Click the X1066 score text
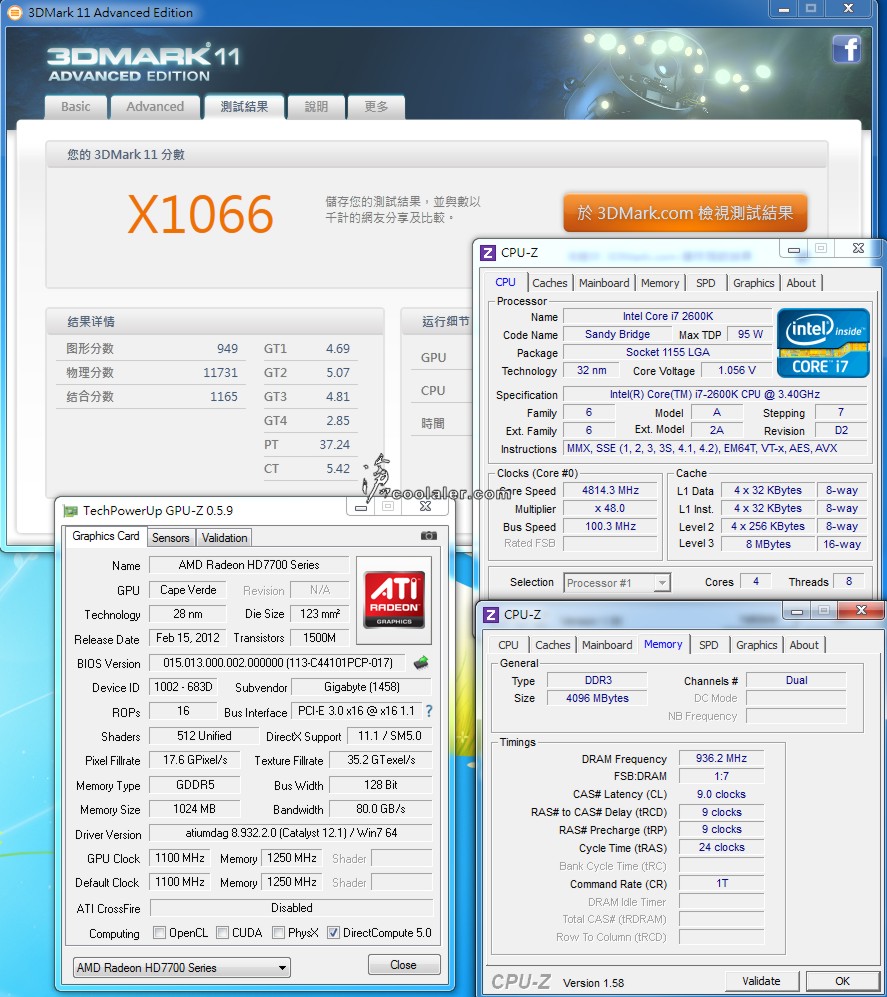This screenshot has width=887, height=997. coord(201,214)
